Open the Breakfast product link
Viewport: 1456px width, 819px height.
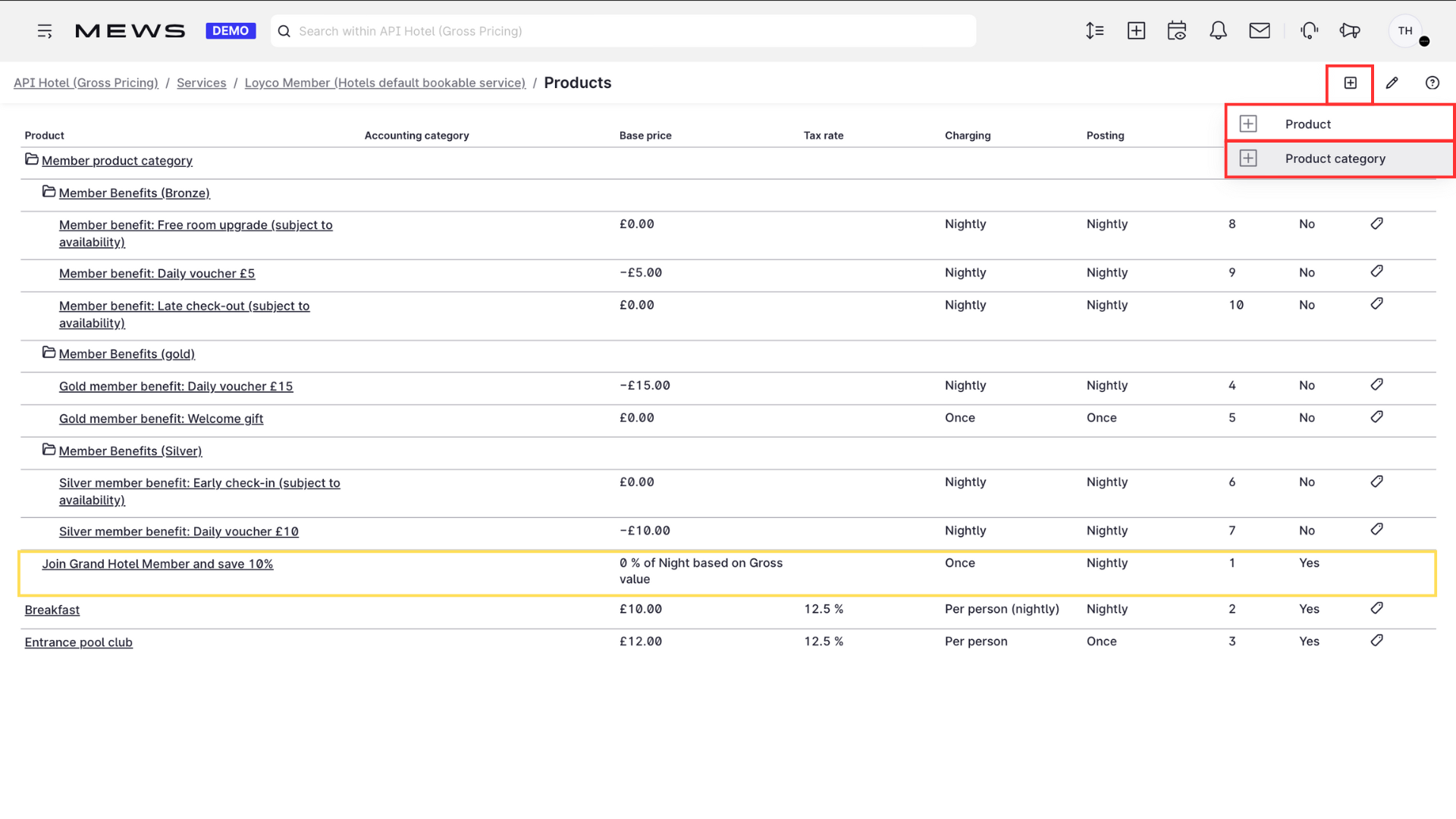pyautogui.click(x=52, y=610)
